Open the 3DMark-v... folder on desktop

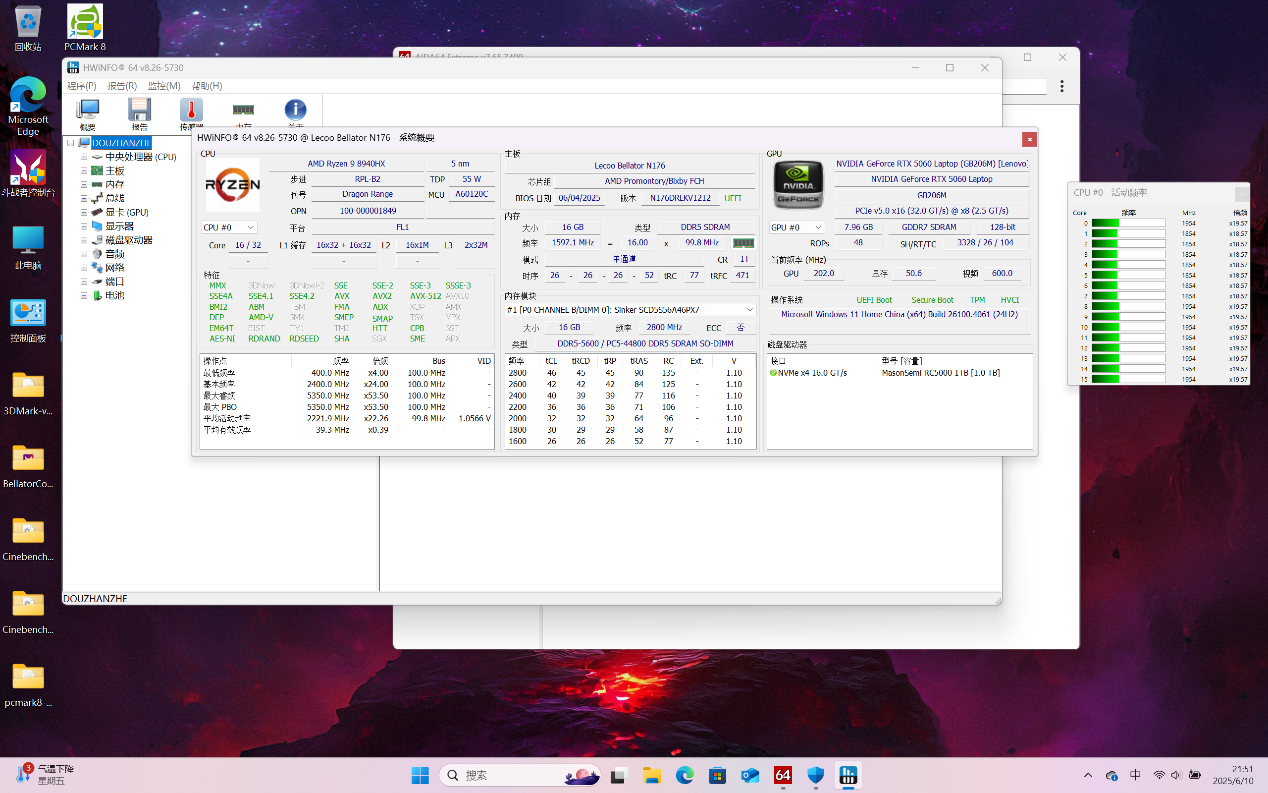(x=28, y=392)
